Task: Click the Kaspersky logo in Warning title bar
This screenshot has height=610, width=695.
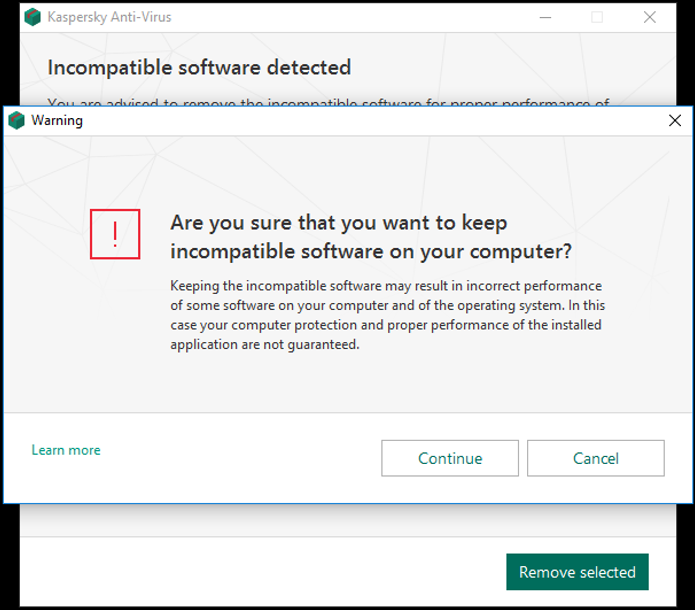Action: coord(16,120)
